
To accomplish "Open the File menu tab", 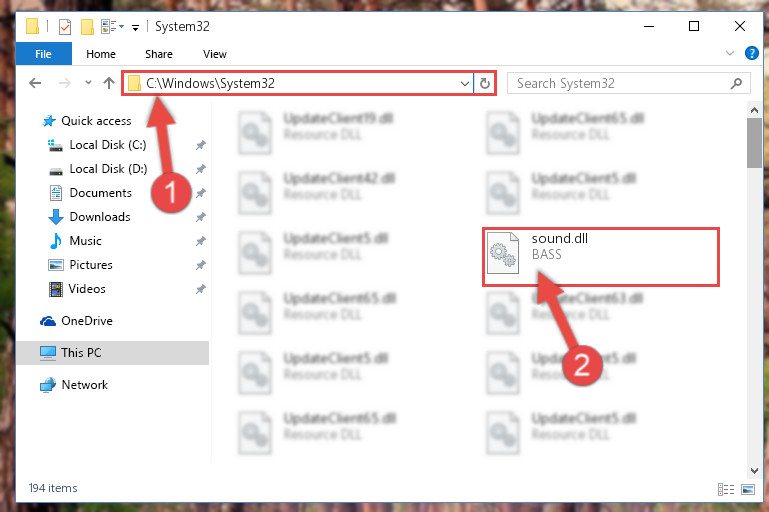I will [x=44, y=54].
